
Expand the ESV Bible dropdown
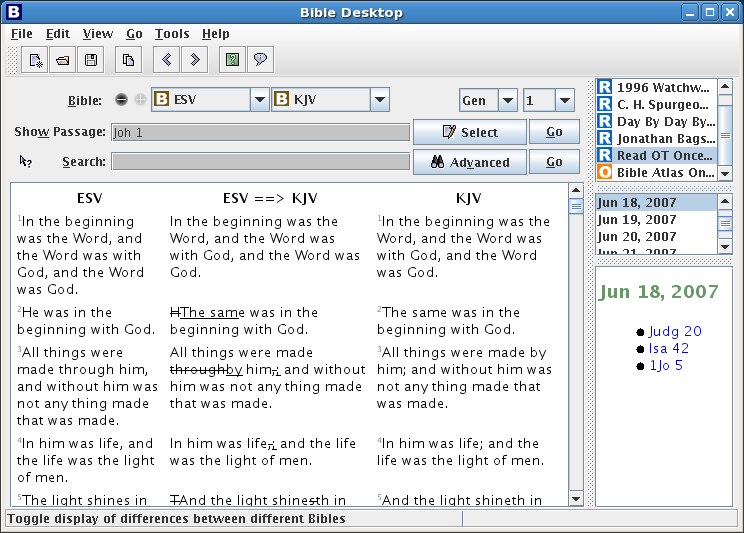point(259,100)
